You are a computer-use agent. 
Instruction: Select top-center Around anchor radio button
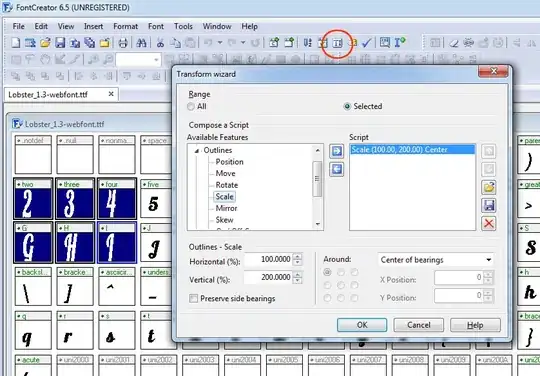pyautogui.click(x=341, y=272)
